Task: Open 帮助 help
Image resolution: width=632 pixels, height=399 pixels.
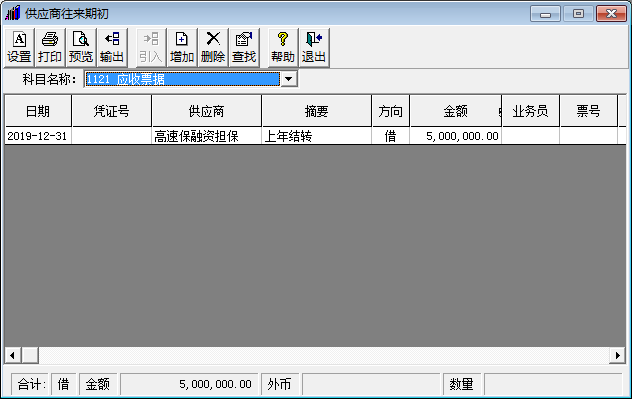Action: [283, 48]
